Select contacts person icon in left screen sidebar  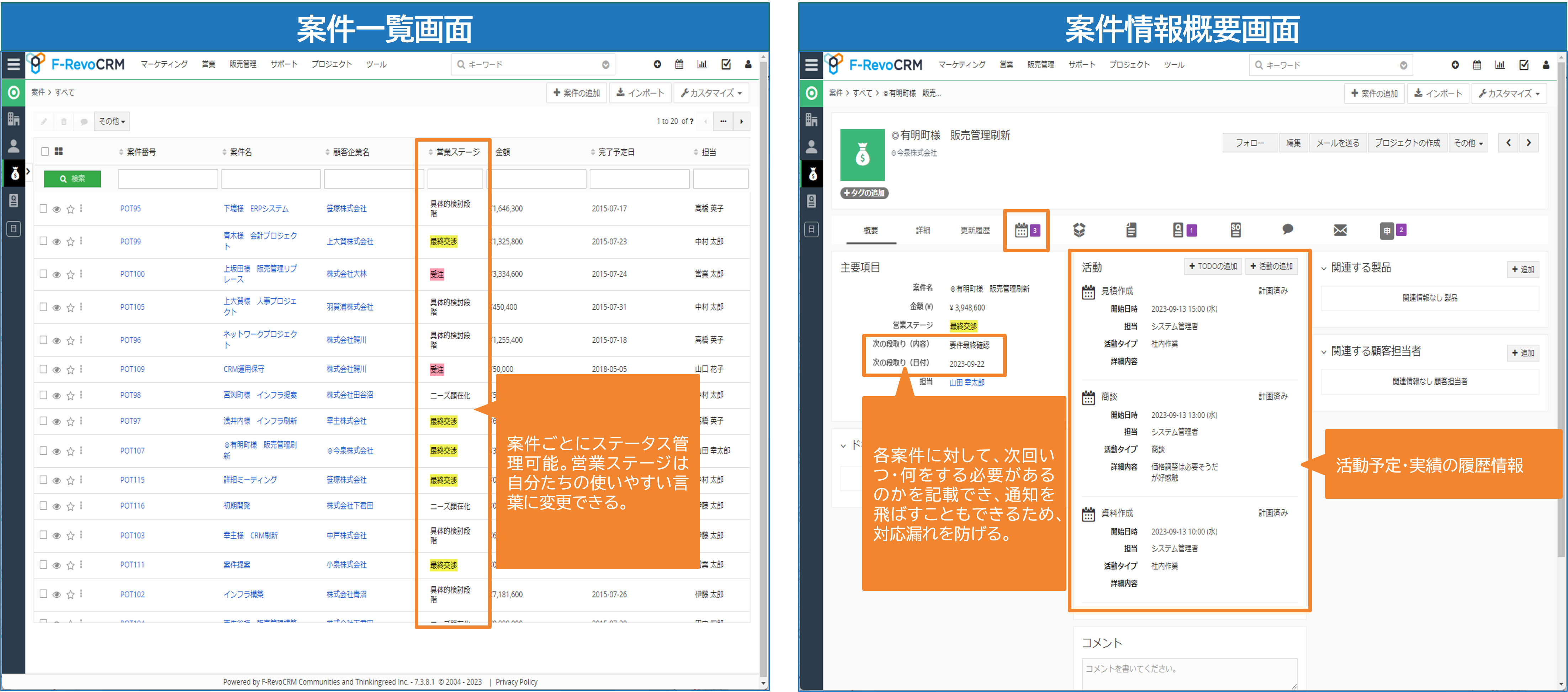click(x=14, y=146)
